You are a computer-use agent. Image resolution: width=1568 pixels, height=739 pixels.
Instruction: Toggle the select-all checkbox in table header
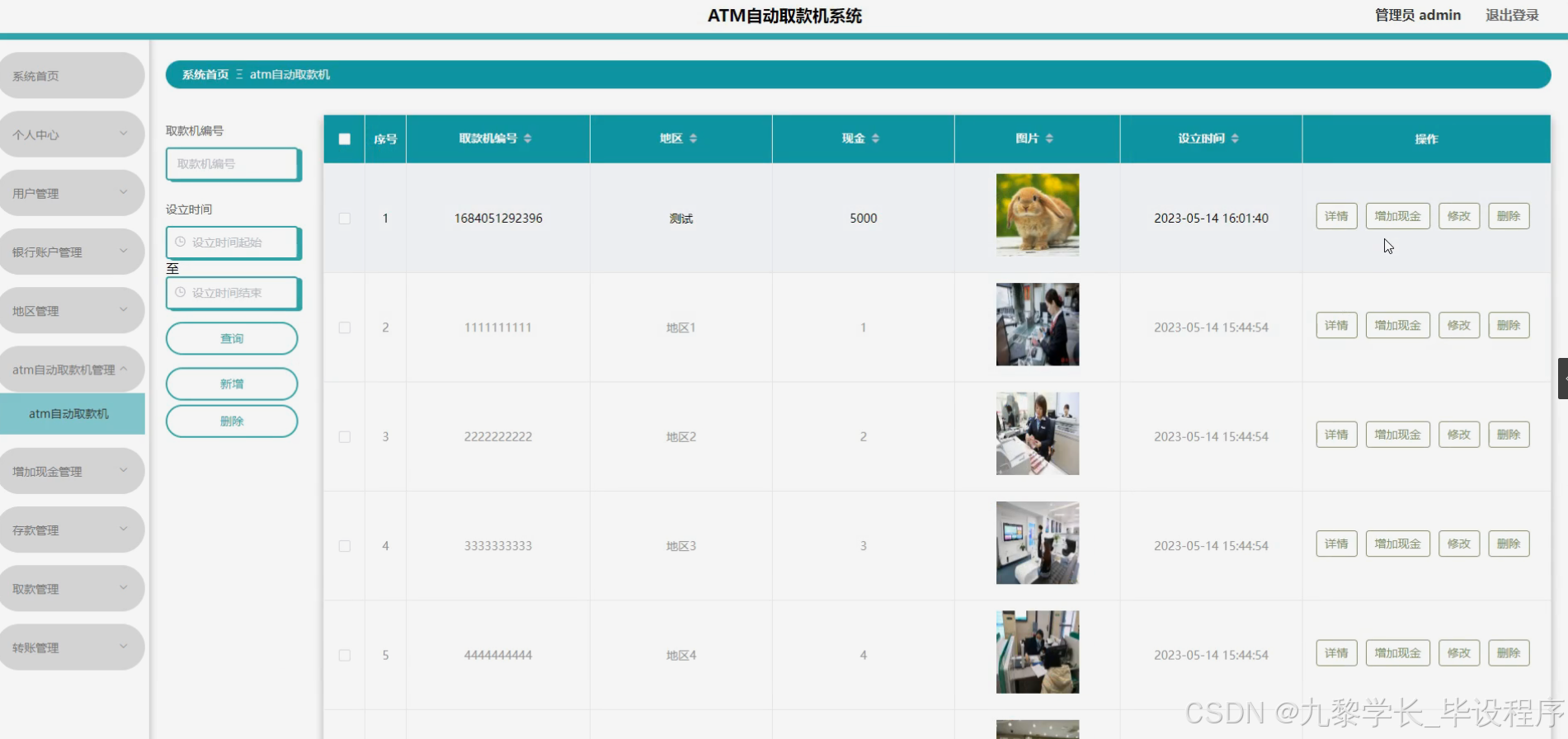[345, 139]
